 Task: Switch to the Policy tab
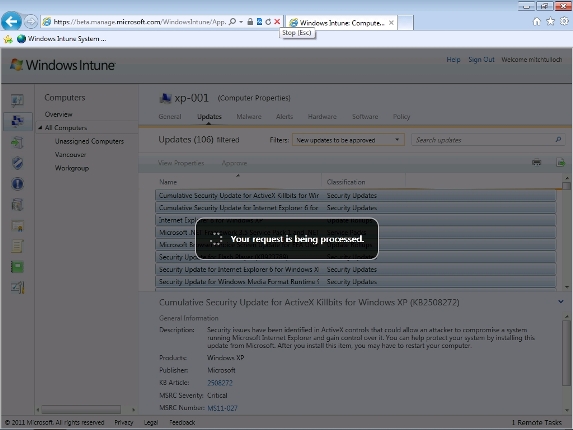point(401,117)
